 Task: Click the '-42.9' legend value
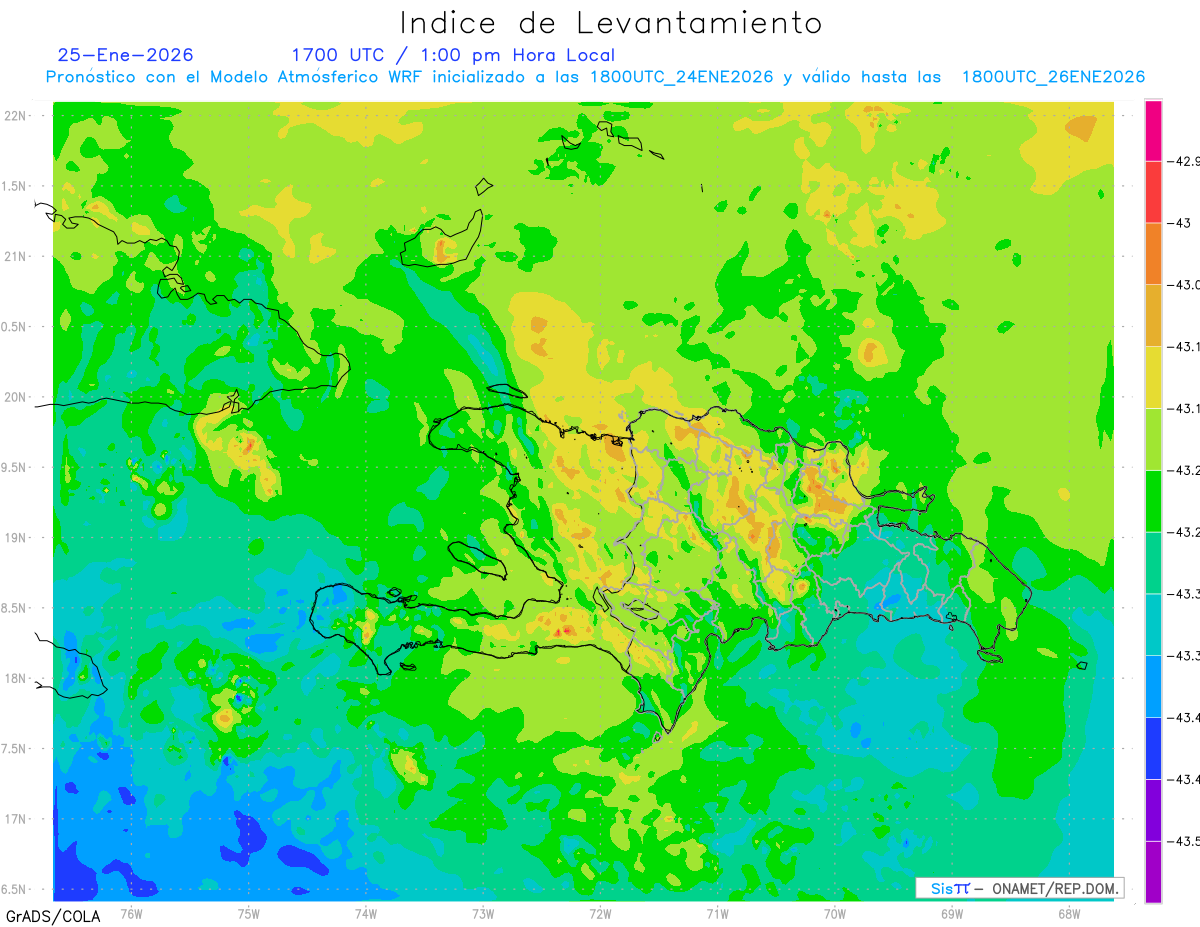tap(1183, 161)
